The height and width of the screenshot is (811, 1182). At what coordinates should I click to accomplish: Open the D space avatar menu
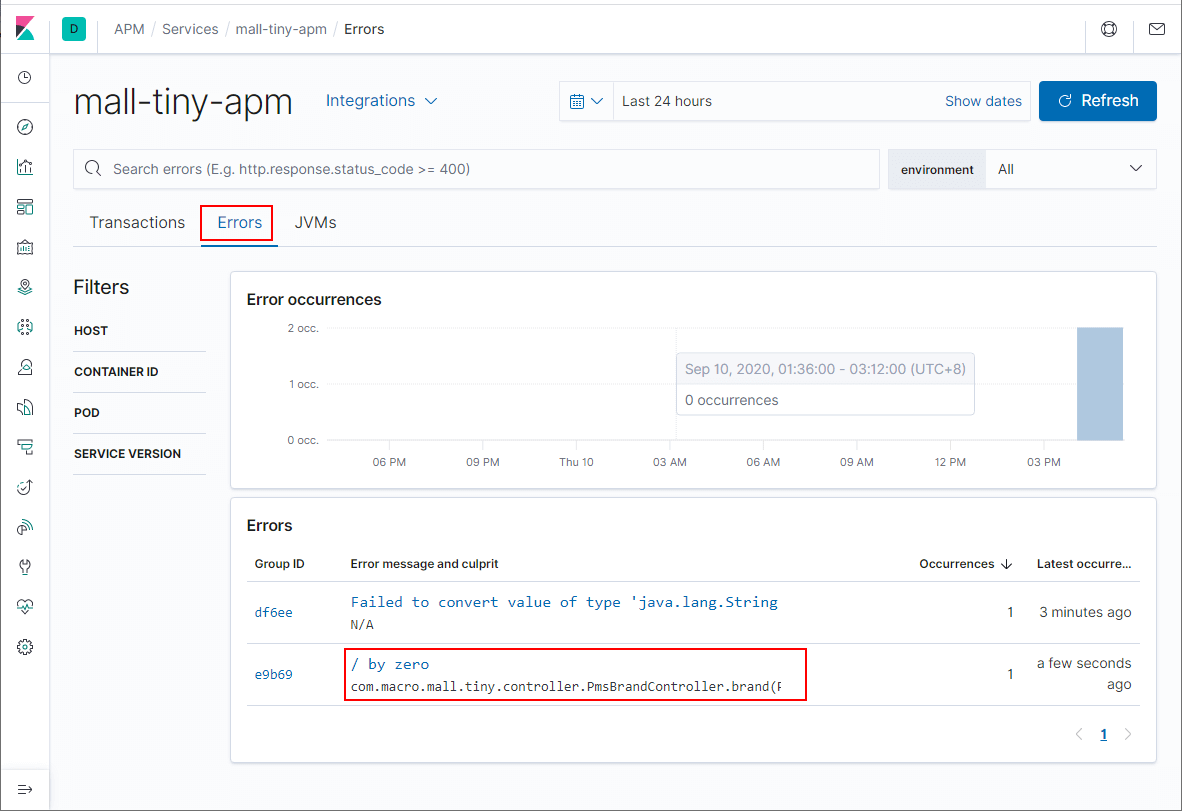click(x=74, y=29)
